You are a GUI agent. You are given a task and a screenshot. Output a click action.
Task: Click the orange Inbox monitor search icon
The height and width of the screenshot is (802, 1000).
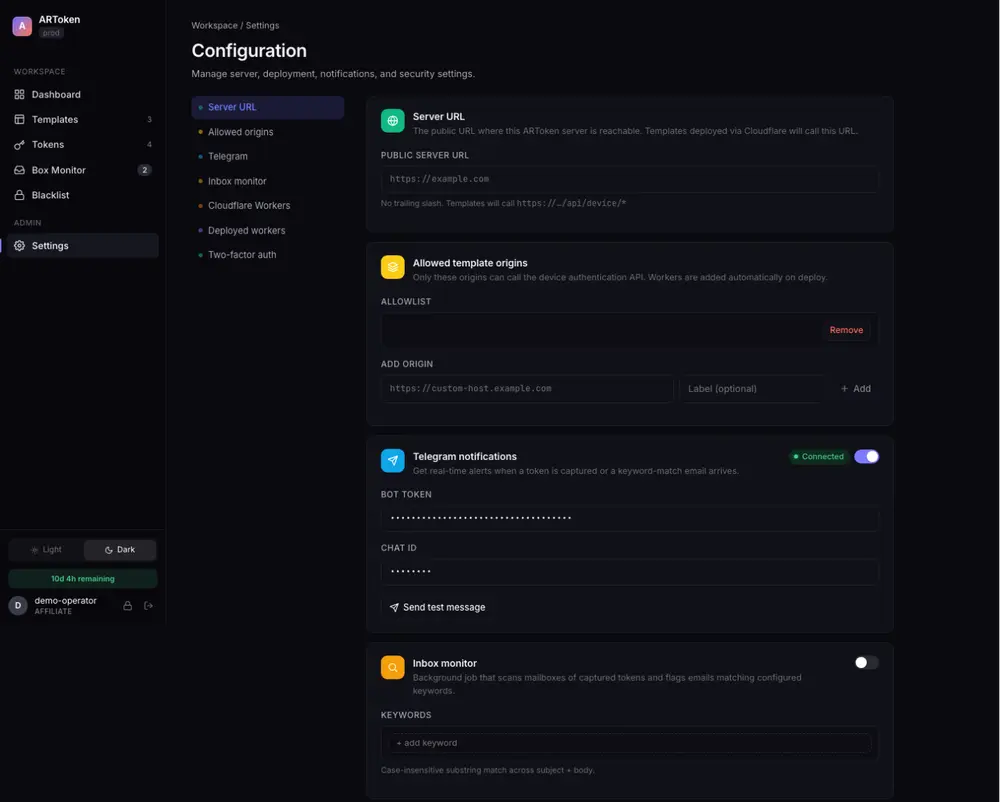point(392,667)
